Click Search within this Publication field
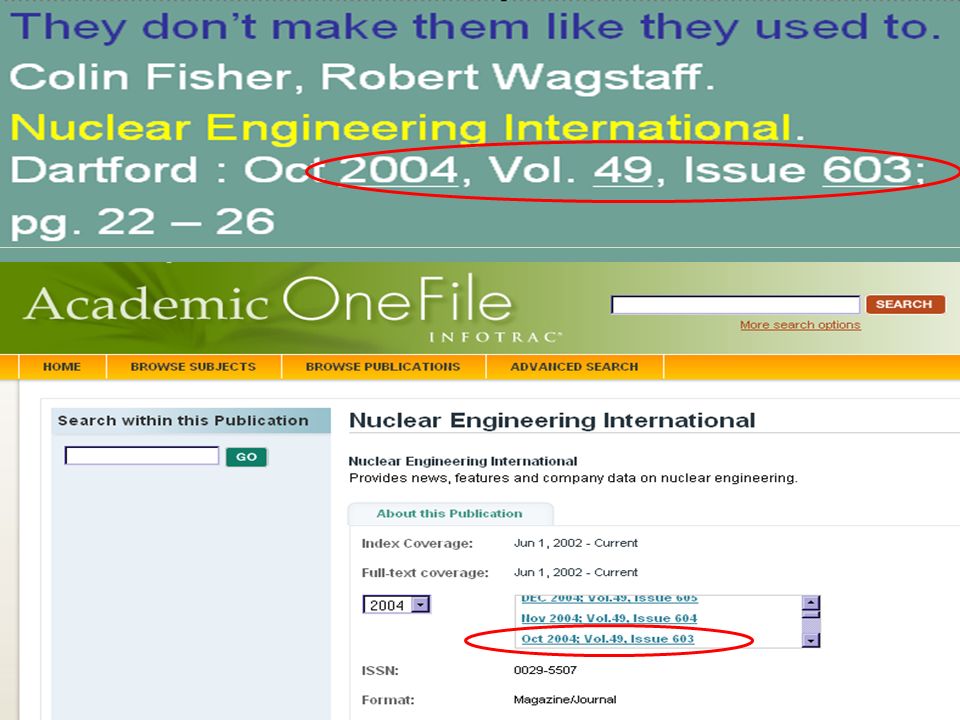The width and height of the screenshot is (960, 720). 141,456
